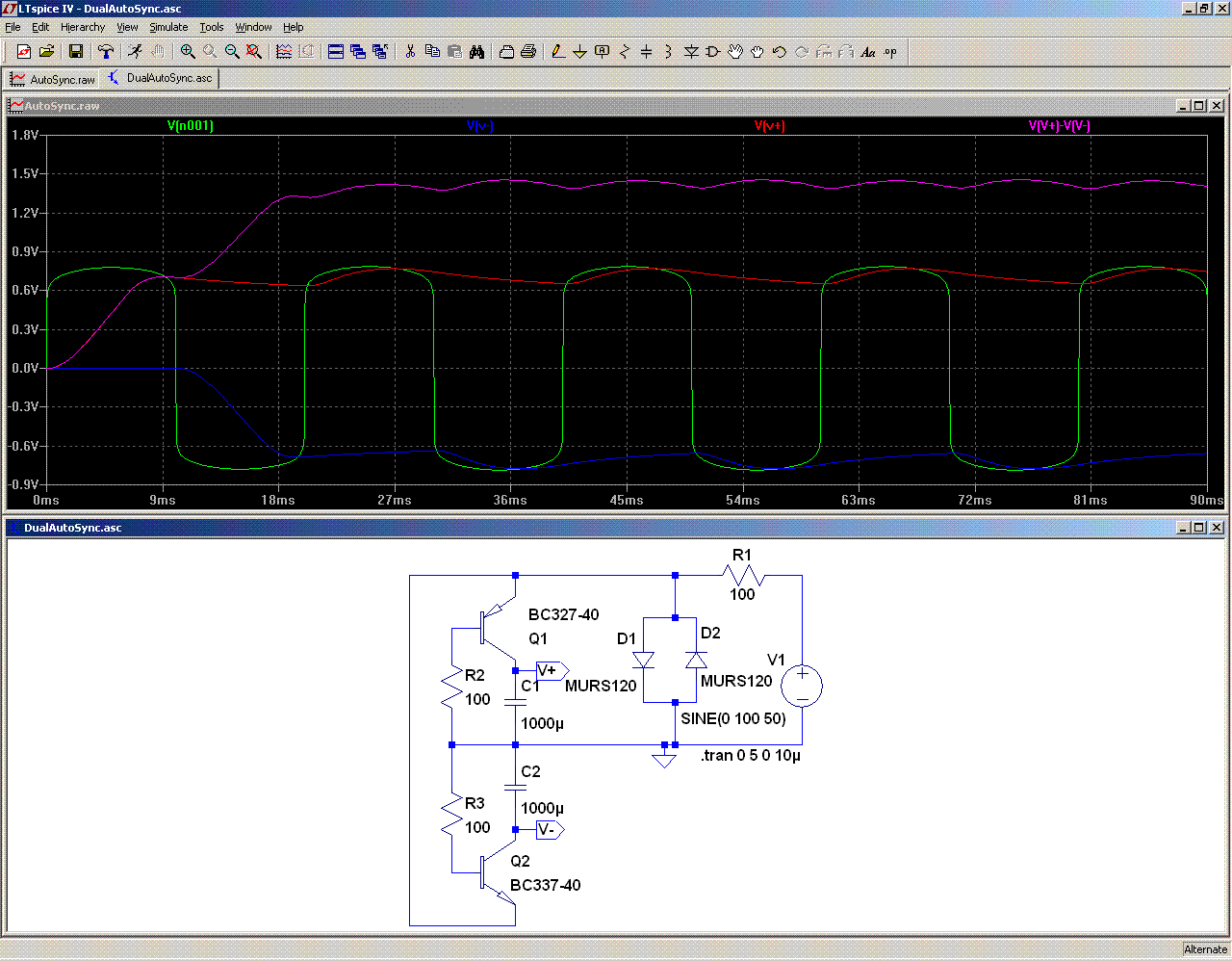The image size is (1232, 961).
Task: Choose the Diode component tool
Action: pyautogui.click(x=690, y=52)
